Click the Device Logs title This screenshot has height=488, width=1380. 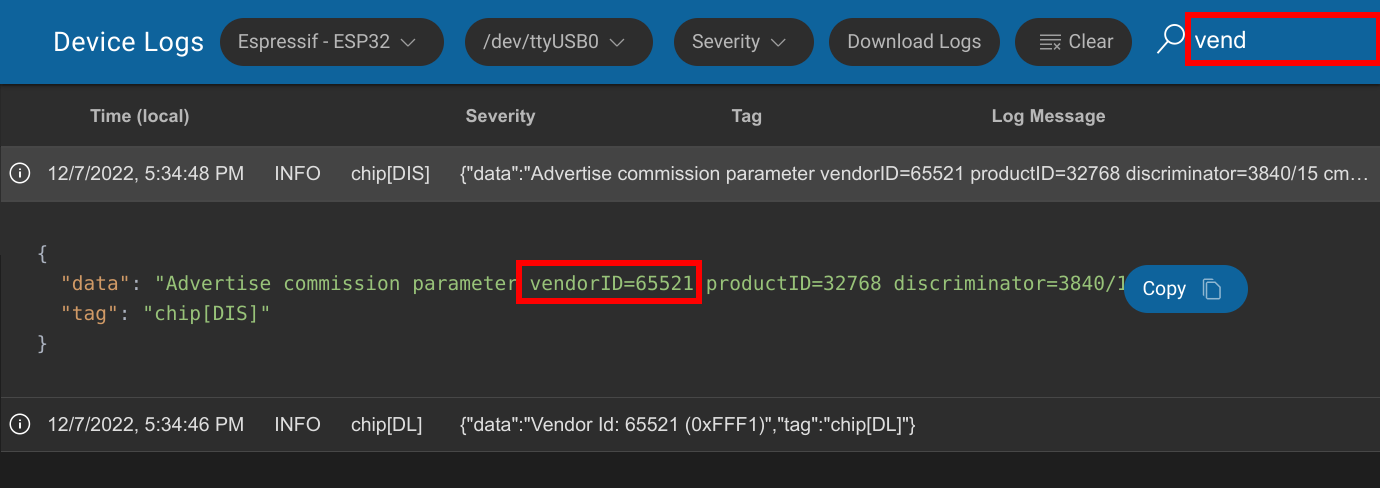128,42
